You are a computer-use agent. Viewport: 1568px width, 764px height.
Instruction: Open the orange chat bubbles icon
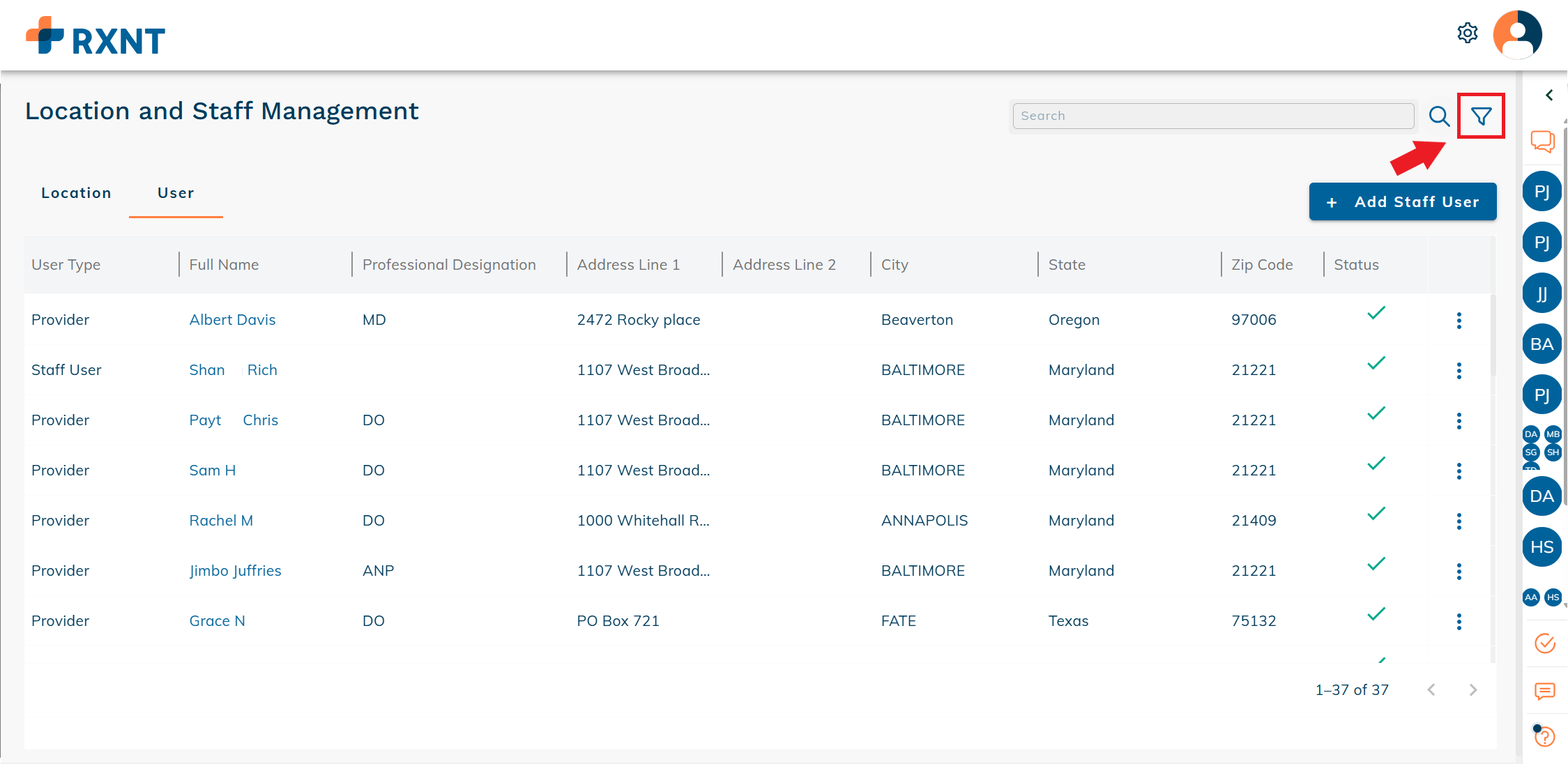[x=1542, y=142]
